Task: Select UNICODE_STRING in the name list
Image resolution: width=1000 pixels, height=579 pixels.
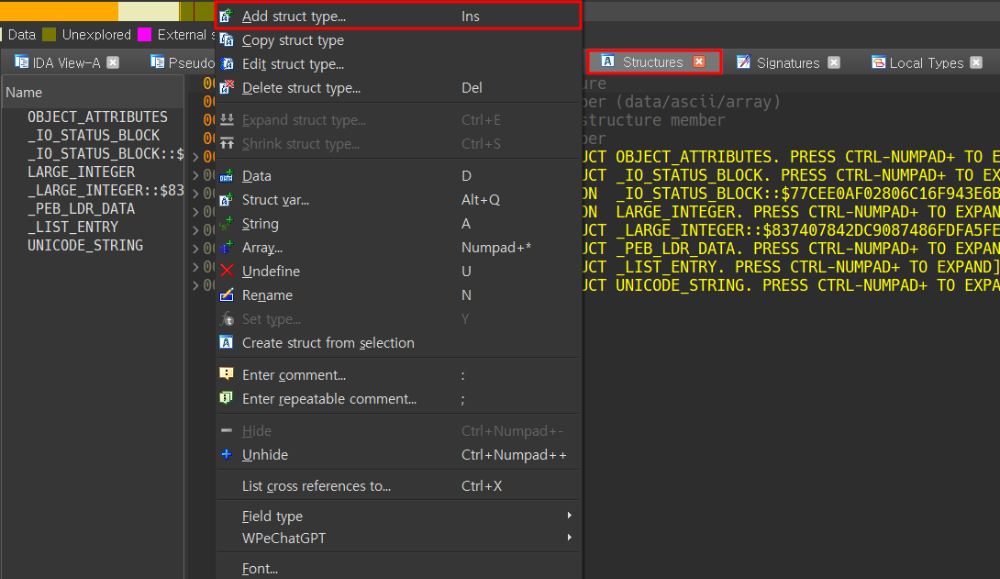Action: coord(85,246)
